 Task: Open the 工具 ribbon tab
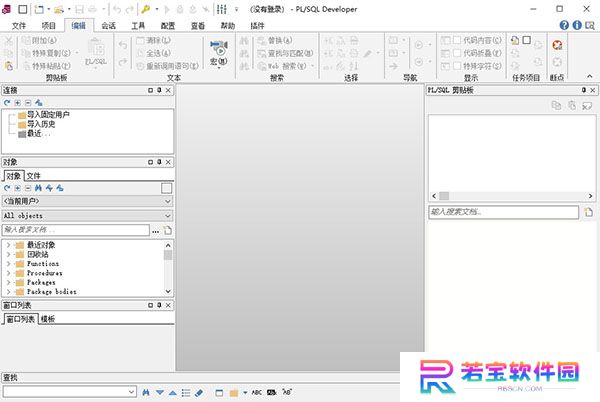click(138, 26)
